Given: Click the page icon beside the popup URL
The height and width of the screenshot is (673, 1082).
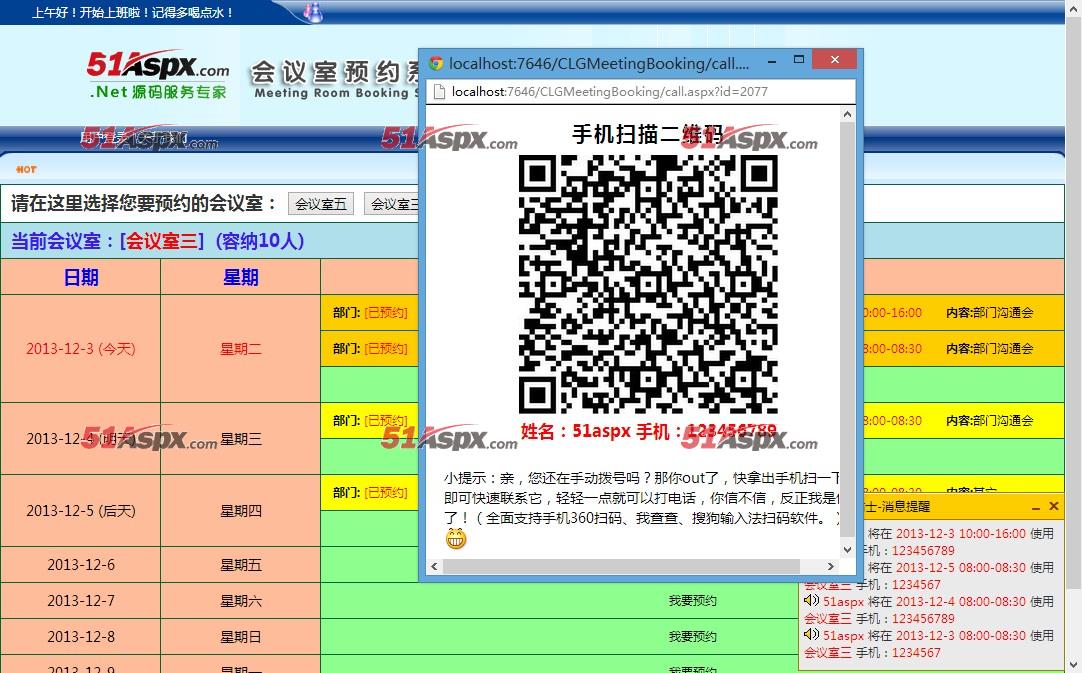Looking at the screenshot, I should click(438, 92).
